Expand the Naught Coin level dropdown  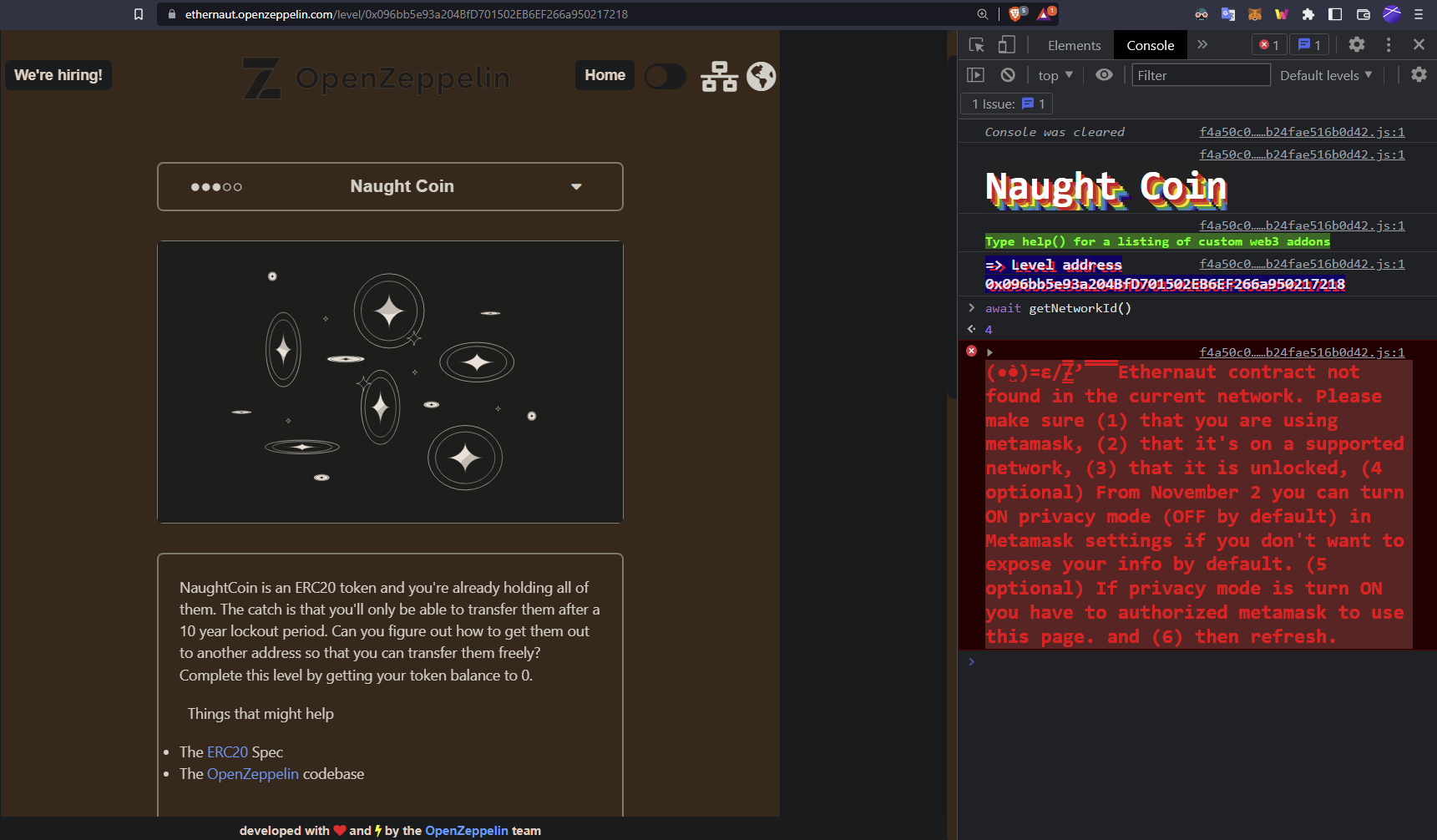tap(576, 186)
